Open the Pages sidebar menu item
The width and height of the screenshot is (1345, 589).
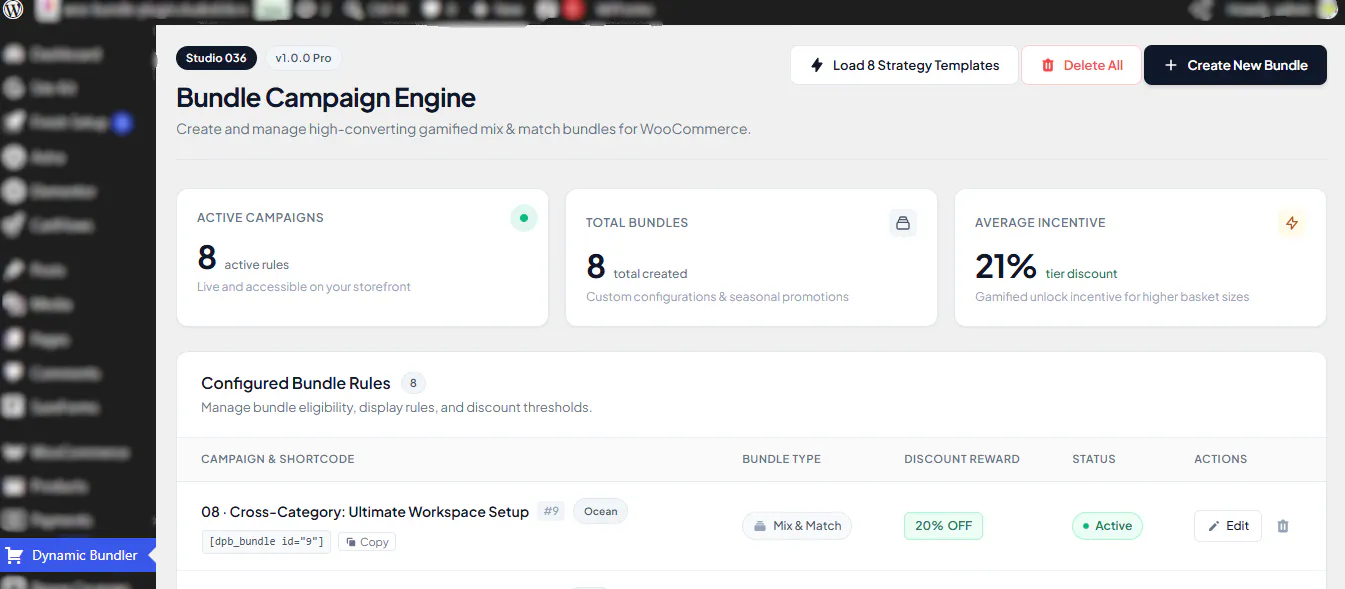pyautogui.click(x=49, y=339)
